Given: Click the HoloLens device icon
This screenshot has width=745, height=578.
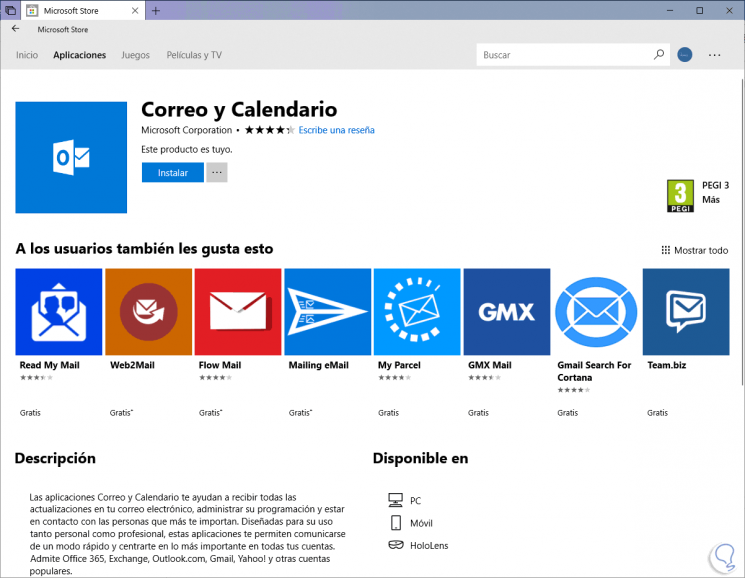Looking at the screenshot, I should pos(396,545).
